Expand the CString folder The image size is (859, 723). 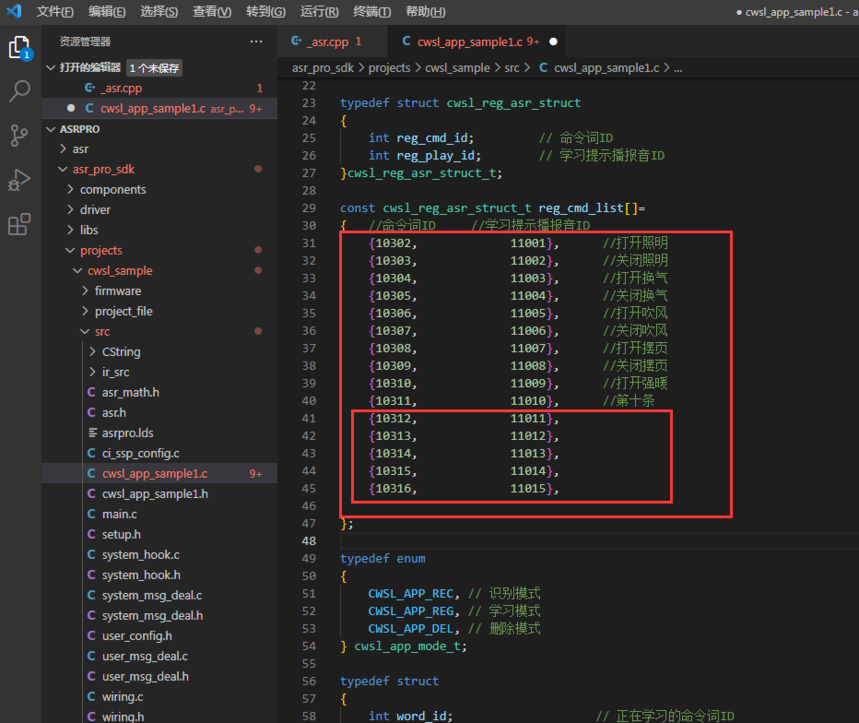(x=92, y=352)
